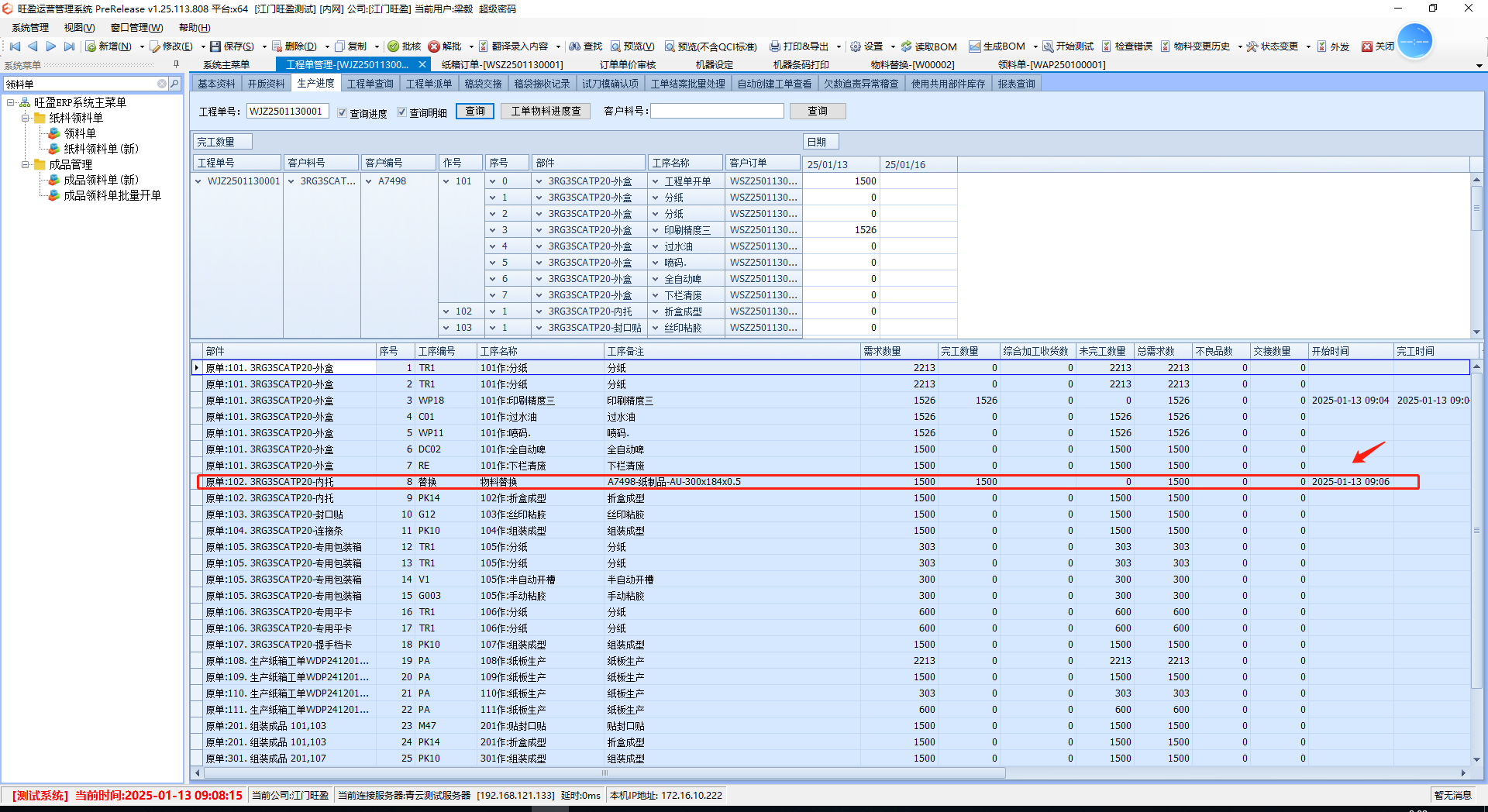Screen dimensions: 1488x812
Task: Toggle the 查询明细 checkbox
Action: 401,112
